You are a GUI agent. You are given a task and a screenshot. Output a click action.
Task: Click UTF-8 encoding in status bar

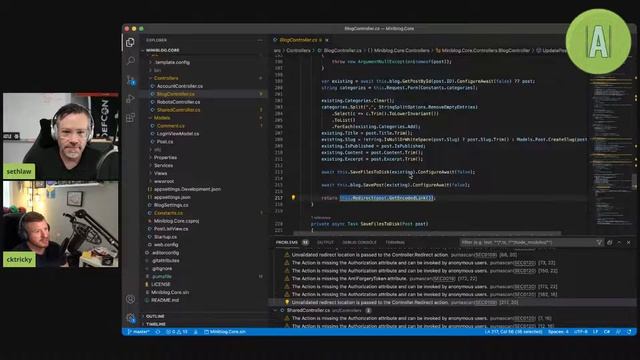click(x=581, y=332)
